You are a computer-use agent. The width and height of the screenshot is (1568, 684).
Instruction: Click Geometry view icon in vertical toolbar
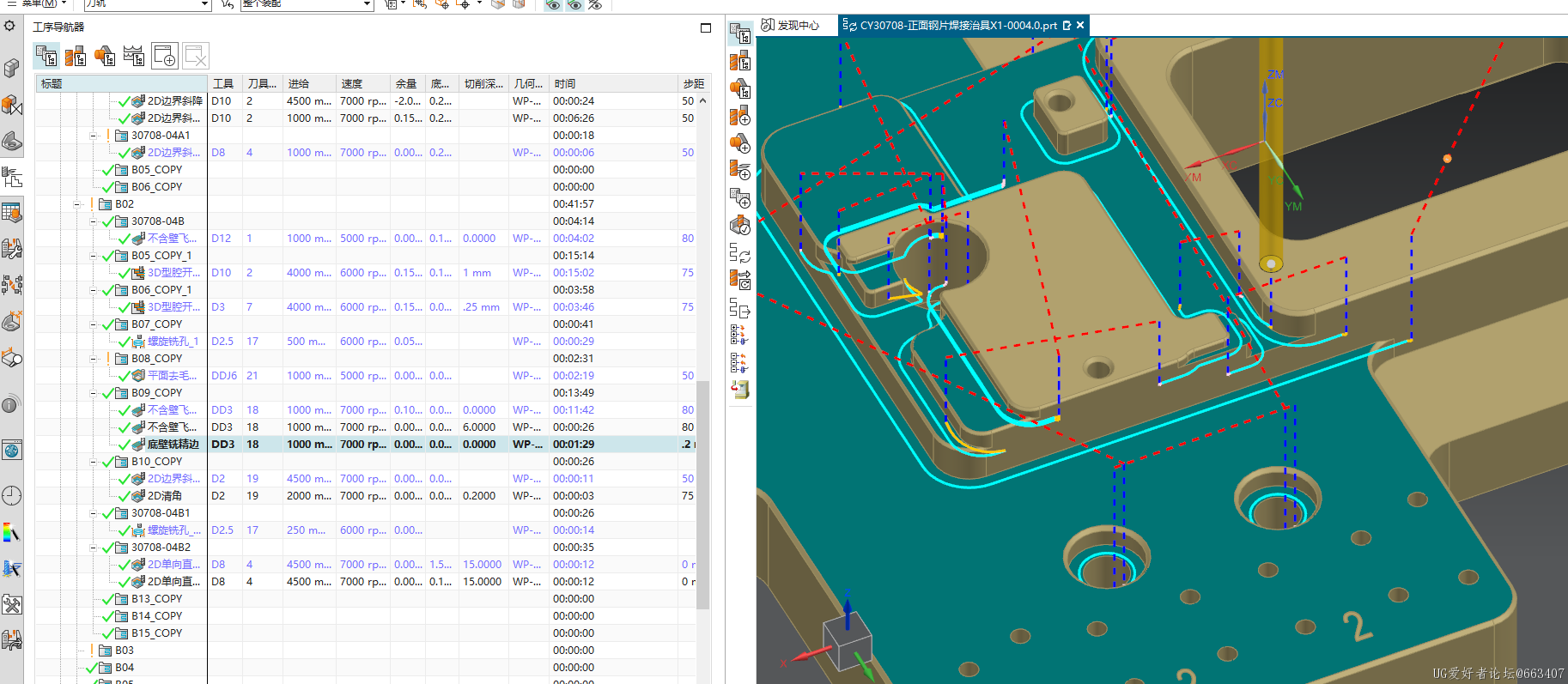[x=740, y=88]
